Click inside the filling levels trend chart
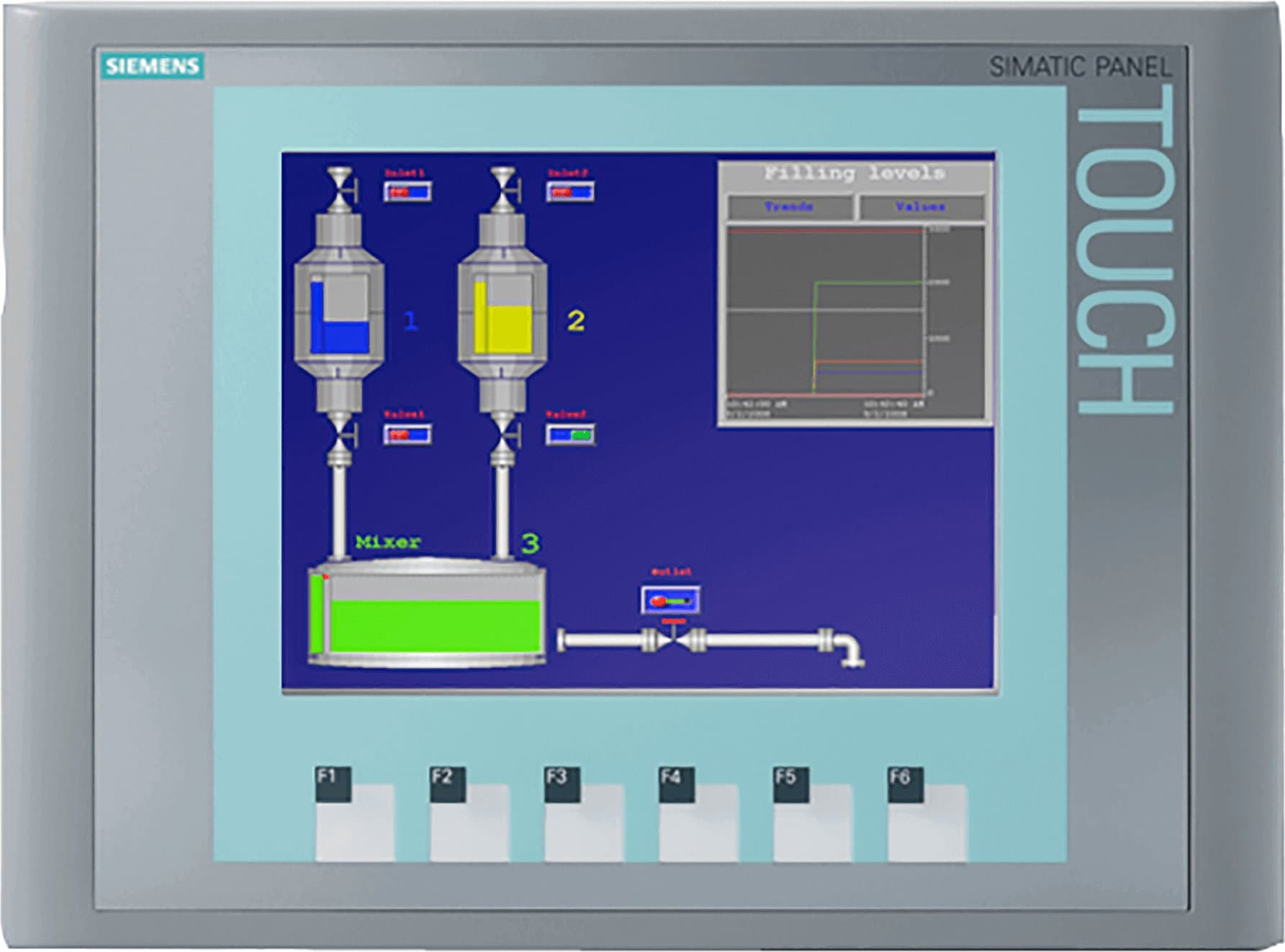Viewport: 1285px width, 952px height. point(825,312)
